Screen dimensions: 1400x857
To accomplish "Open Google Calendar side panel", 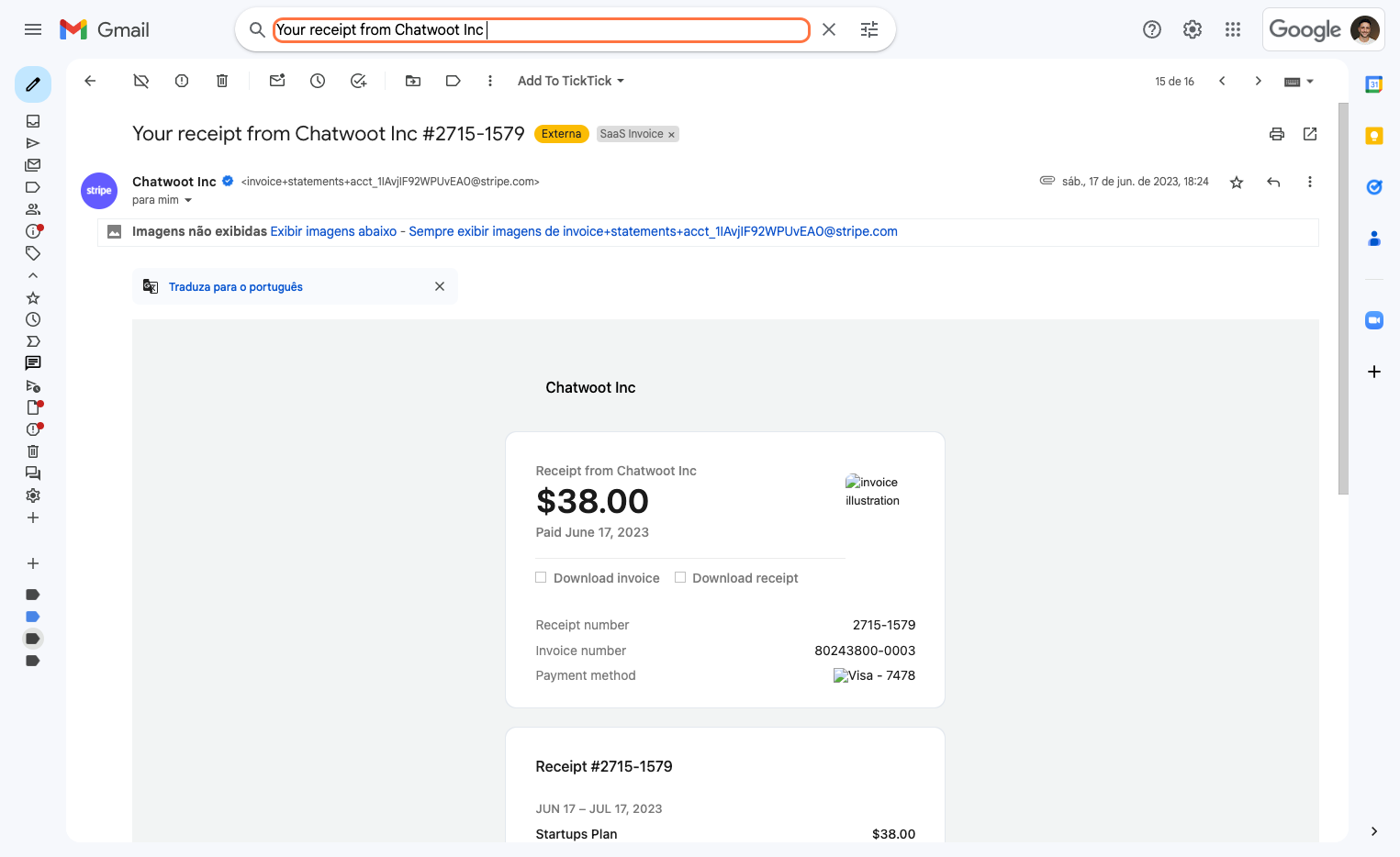I will click(1374, 84).
